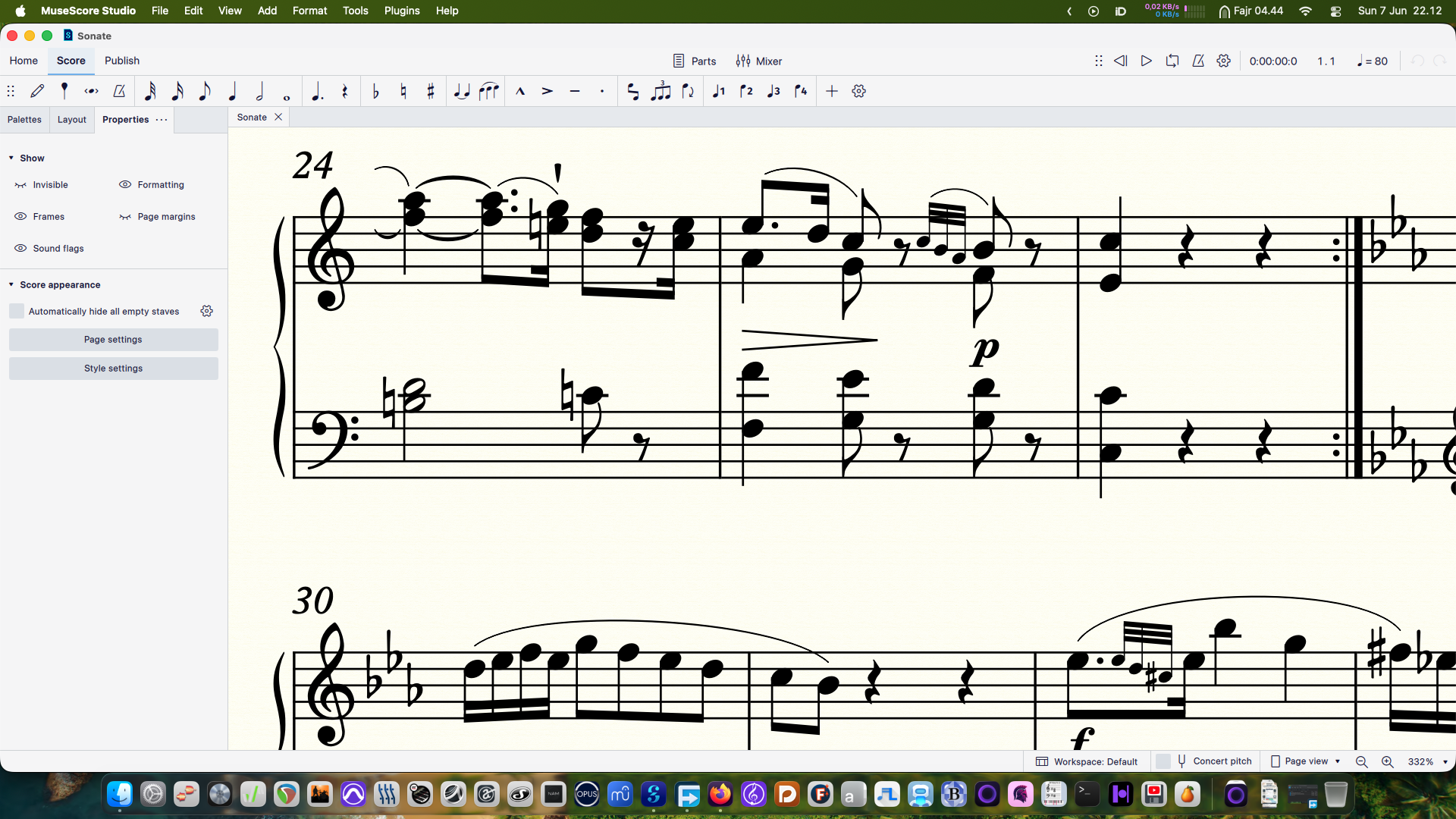Open the Plugins menu

click(x=402, y=11)
